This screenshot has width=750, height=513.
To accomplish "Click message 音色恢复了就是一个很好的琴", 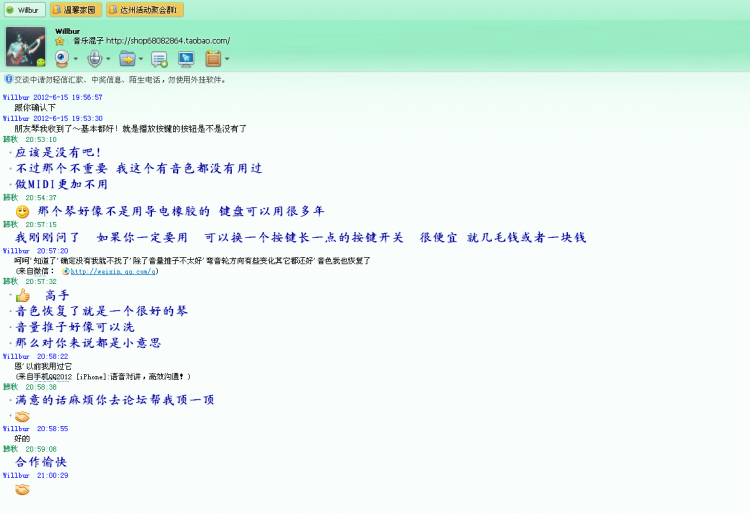I will [101, 311].
